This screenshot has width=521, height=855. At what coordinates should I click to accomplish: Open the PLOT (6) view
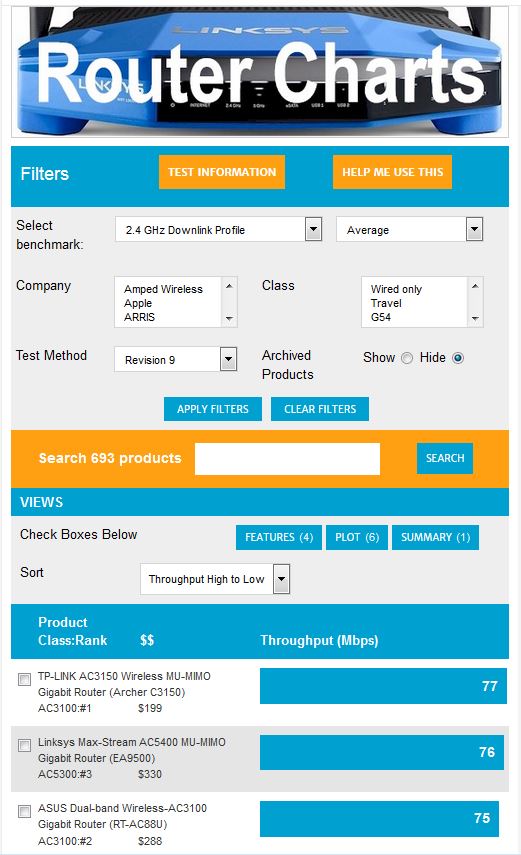(357, 537)
